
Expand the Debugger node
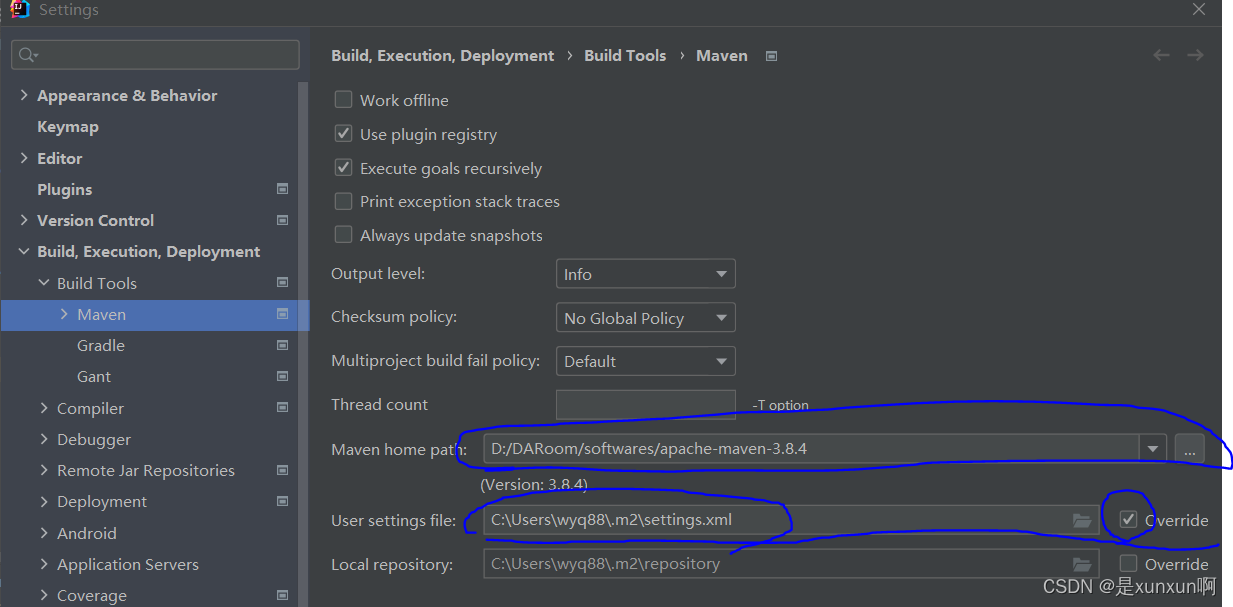point(44,439)
